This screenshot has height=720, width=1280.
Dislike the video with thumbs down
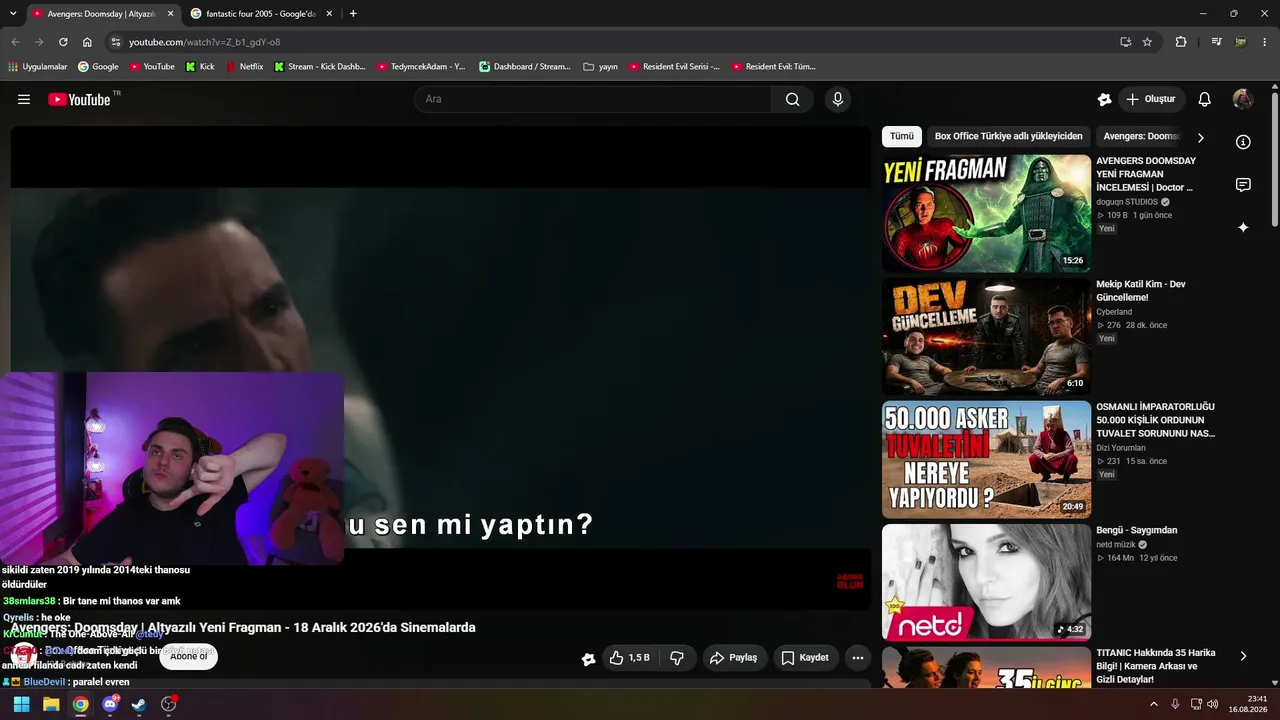[x=677, y=658]
